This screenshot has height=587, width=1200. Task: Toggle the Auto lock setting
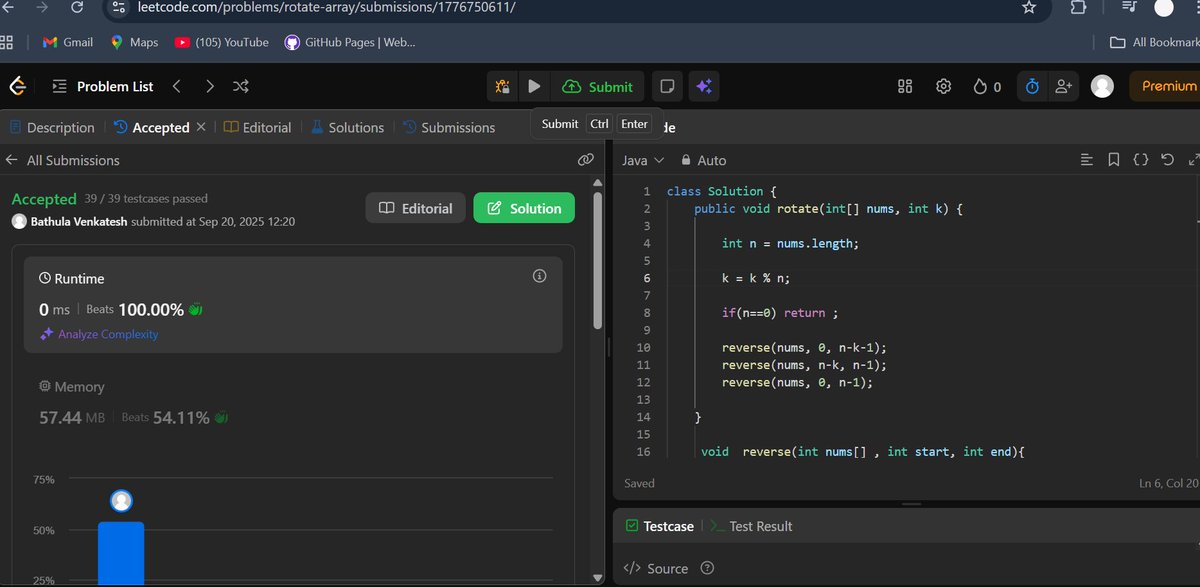pos(703,160)
